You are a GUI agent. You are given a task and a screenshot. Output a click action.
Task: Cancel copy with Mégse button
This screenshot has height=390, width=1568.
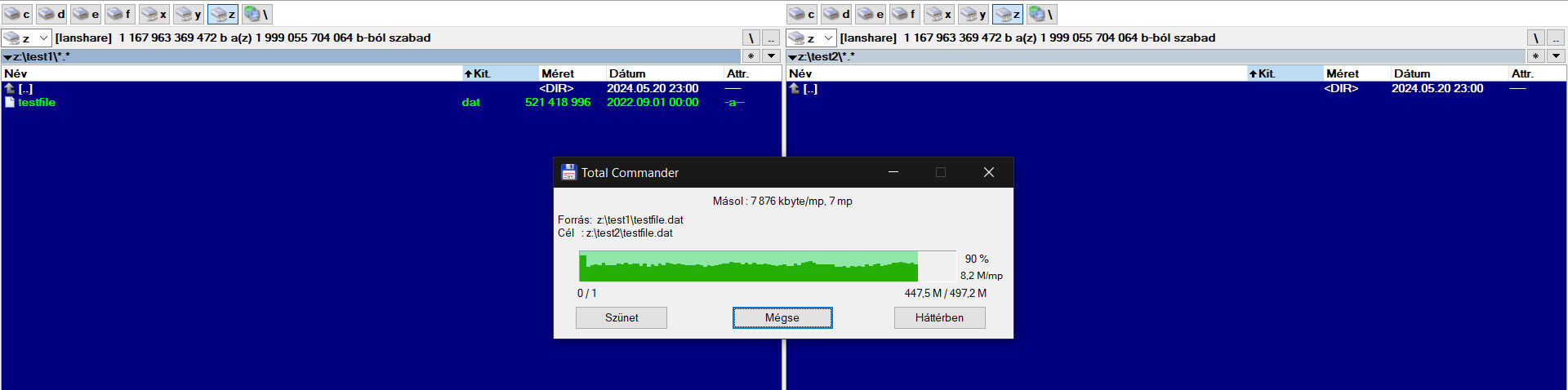782,317
